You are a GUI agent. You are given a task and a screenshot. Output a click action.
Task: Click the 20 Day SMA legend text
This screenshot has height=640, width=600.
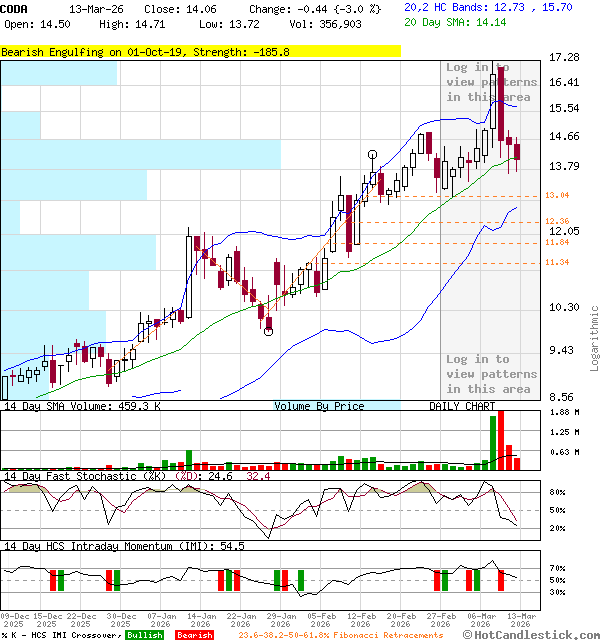click(452, 20)
